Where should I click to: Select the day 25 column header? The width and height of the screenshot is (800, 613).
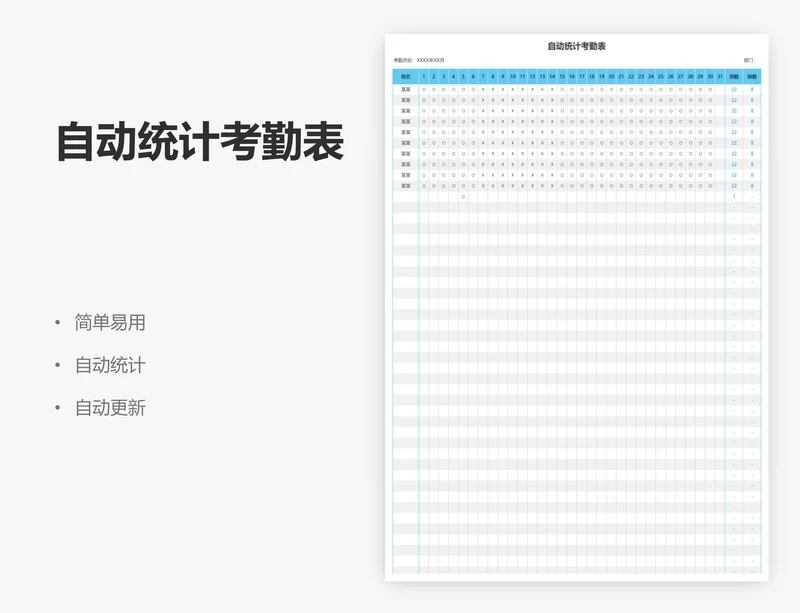[661, 77]
